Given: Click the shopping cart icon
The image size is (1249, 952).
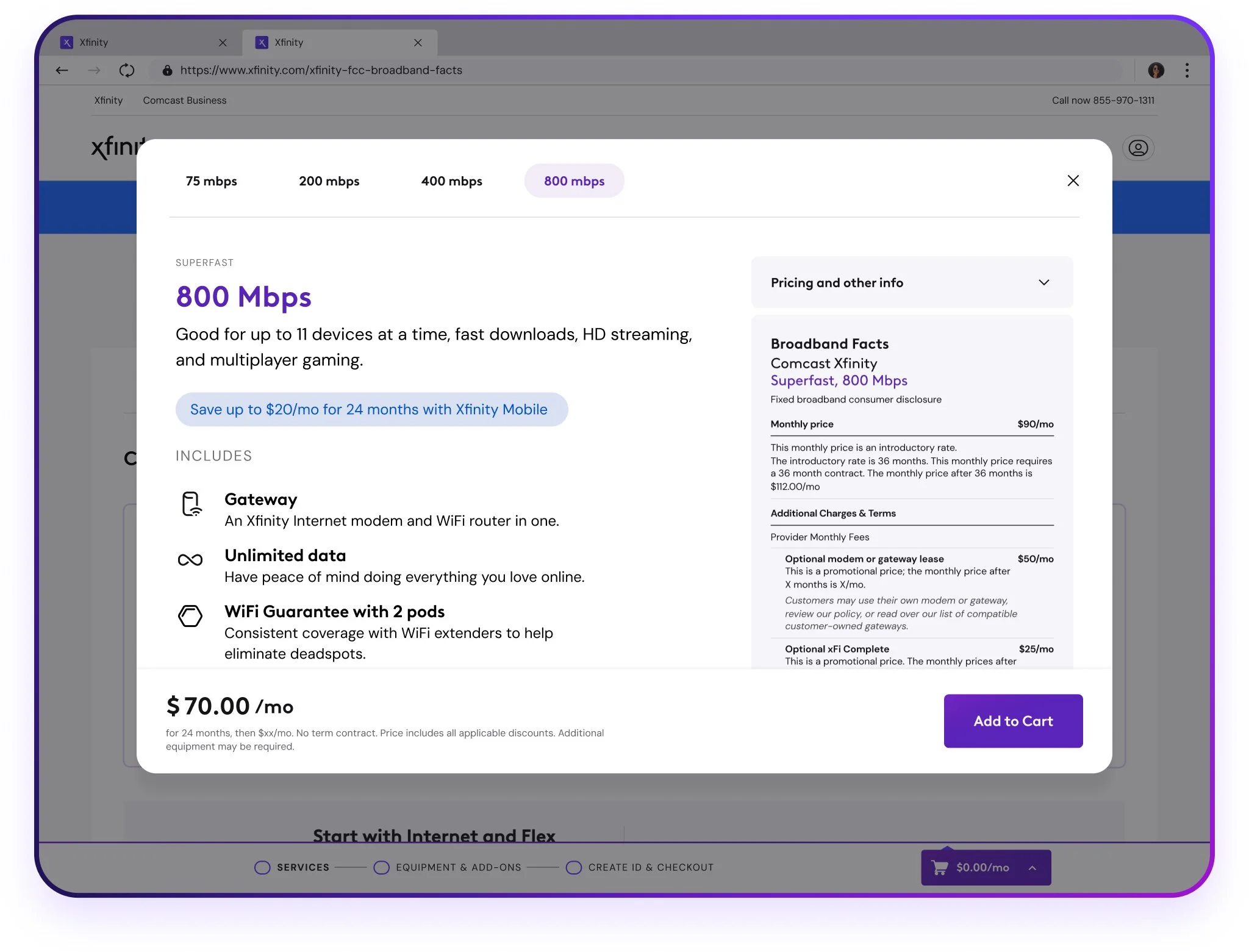Looking at the screenshot, I should (940, 867).
